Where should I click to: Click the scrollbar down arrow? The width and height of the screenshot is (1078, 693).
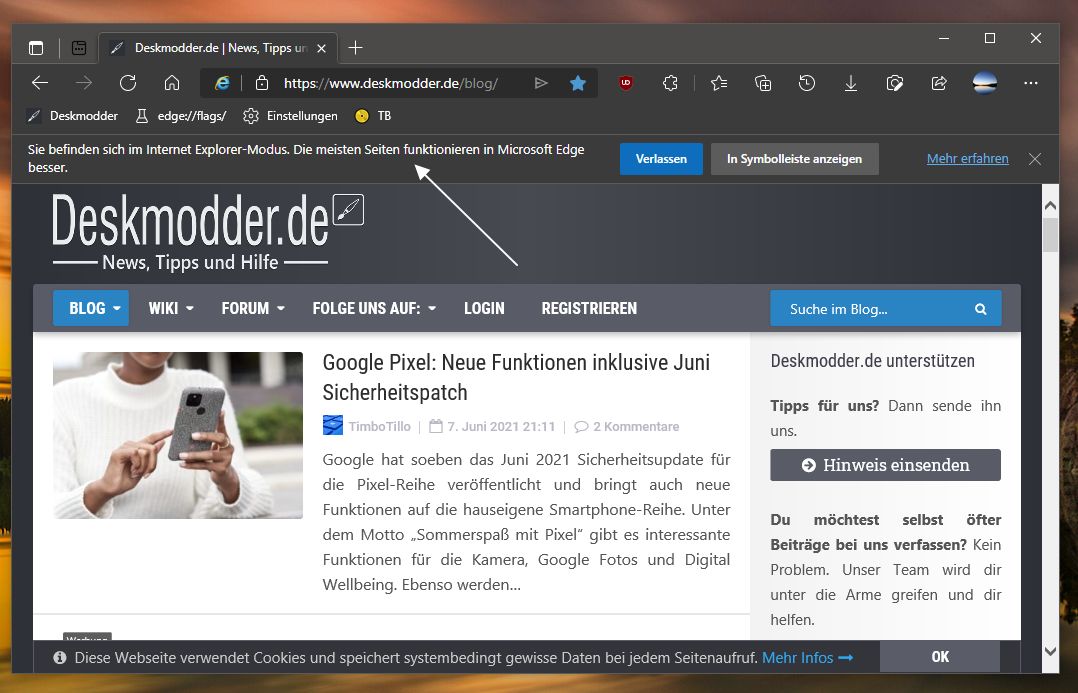click(1050, 650)
